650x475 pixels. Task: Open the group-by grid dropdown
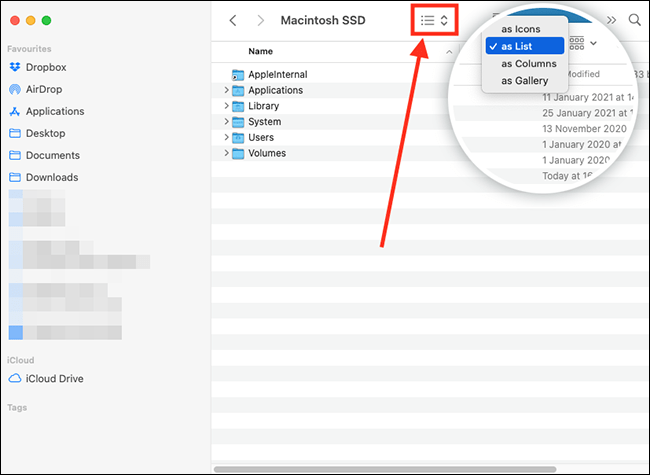tap(582, 43)
